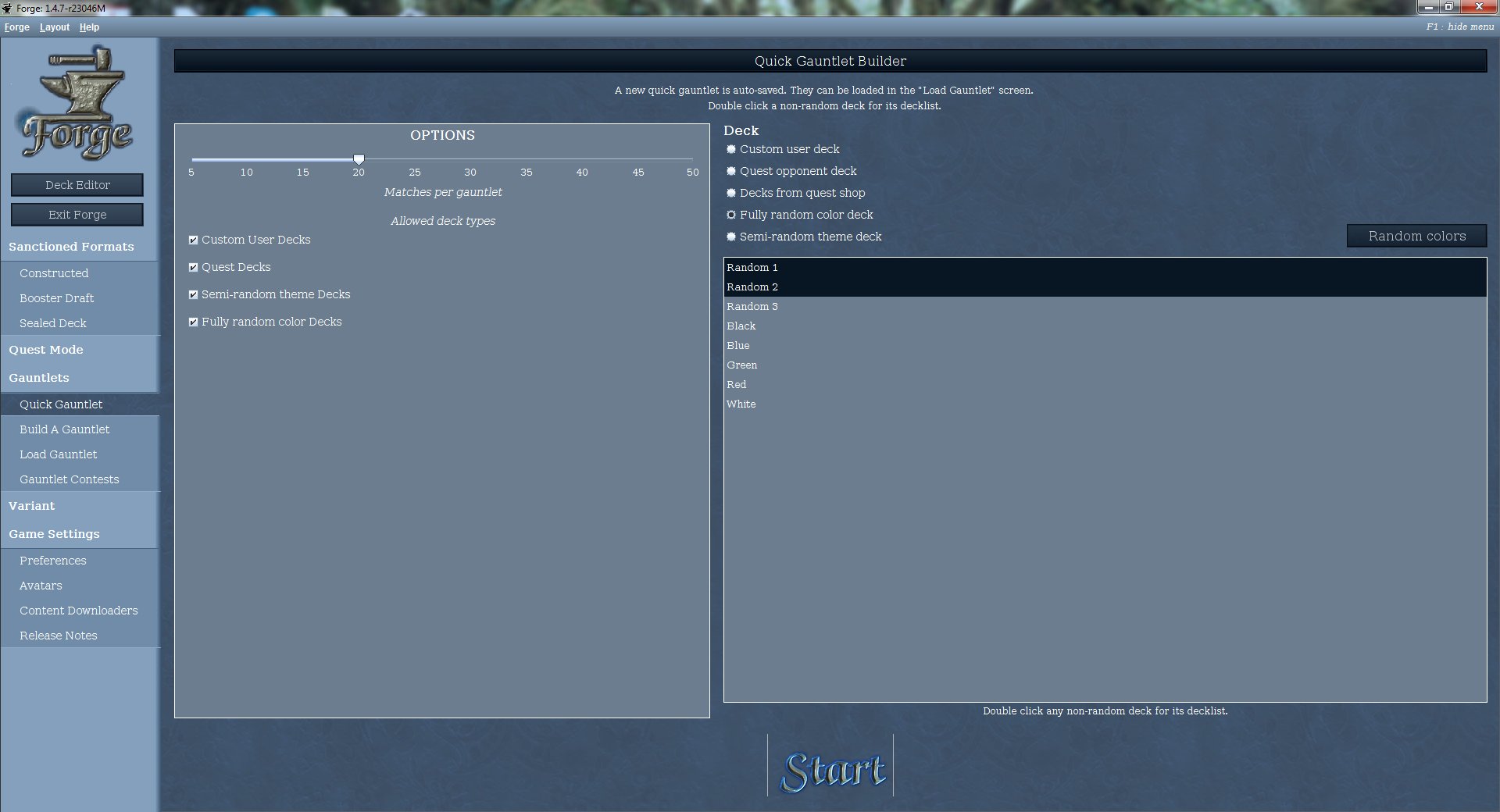Uncheck Quest Decks checkbox

coord(193,268)
